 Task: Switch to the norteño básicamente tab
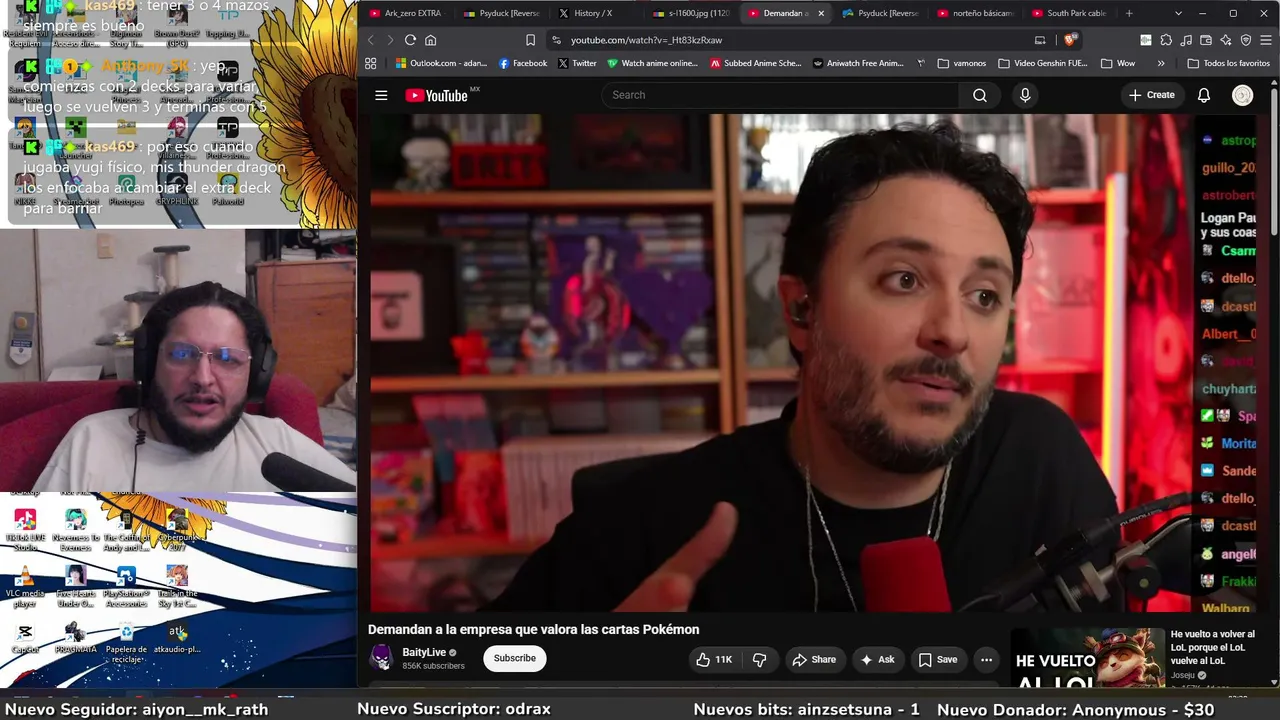(974, 13)
